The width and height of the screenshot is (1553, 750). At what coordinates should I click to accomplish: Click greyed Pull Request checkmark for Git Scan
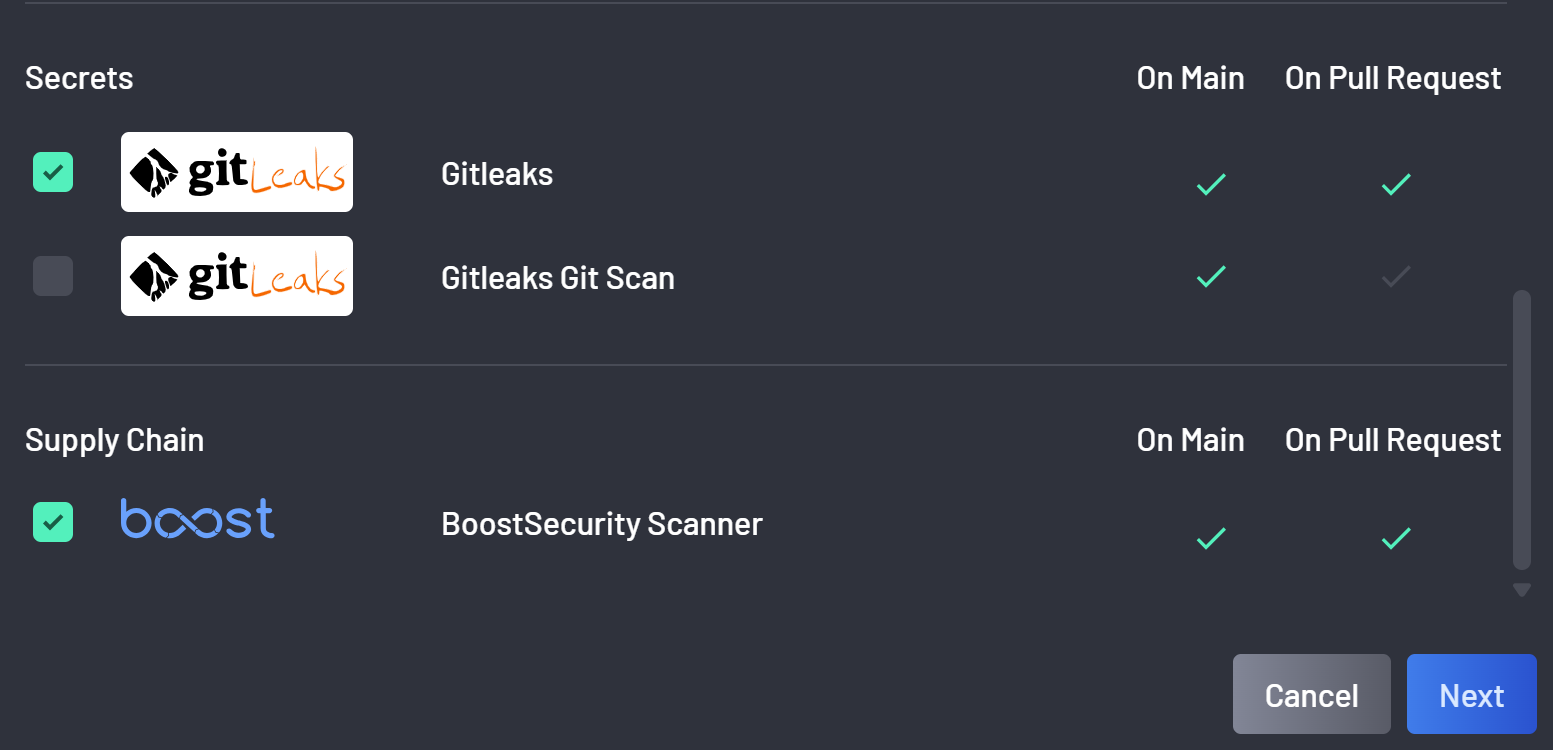click(x=1396, y=276)
